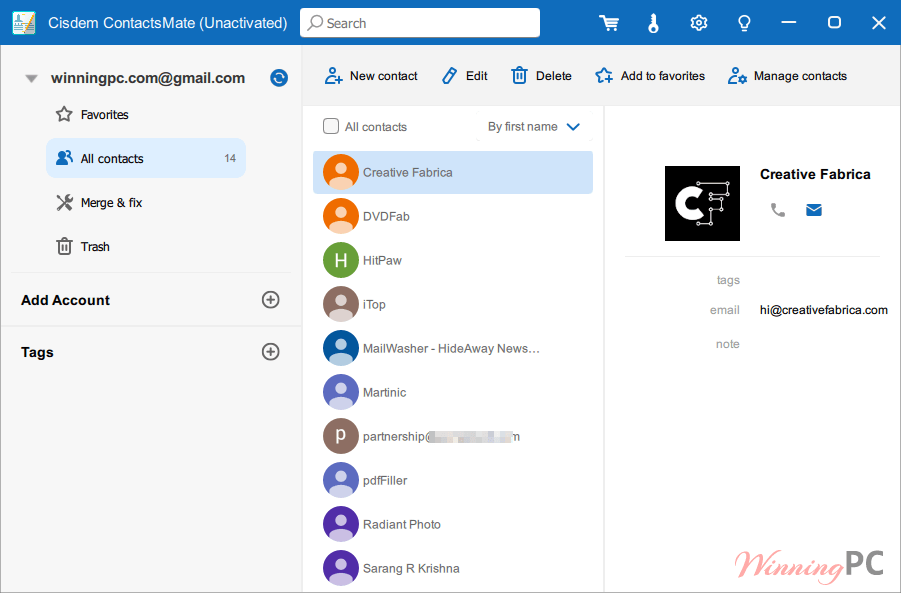Click the brown p avatar for partnership
This screenshot has height=593, width=901.
pos(341,436)
